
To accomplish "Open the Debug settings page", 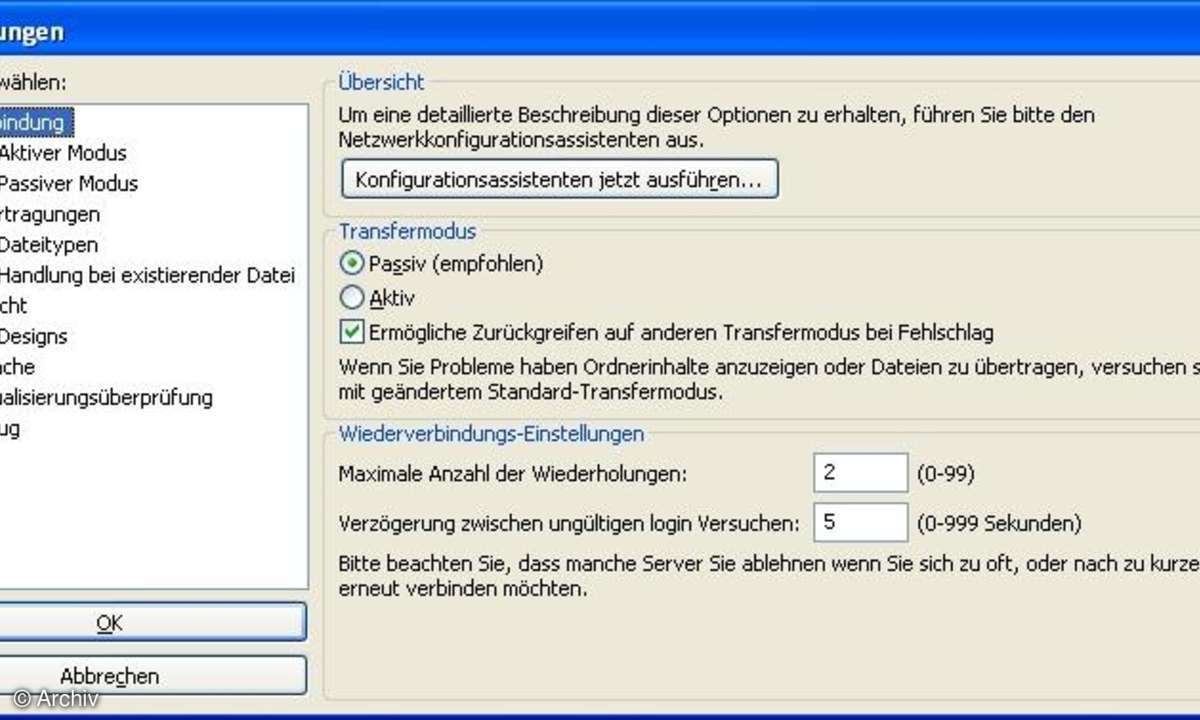I will [x=10, y=429].
